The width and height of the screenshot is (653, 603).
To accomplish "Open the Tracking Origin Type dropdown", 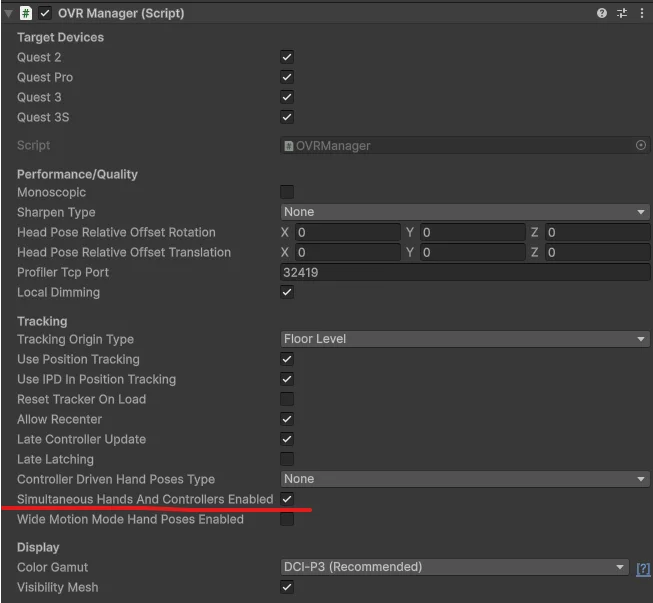I will [465, 339].
